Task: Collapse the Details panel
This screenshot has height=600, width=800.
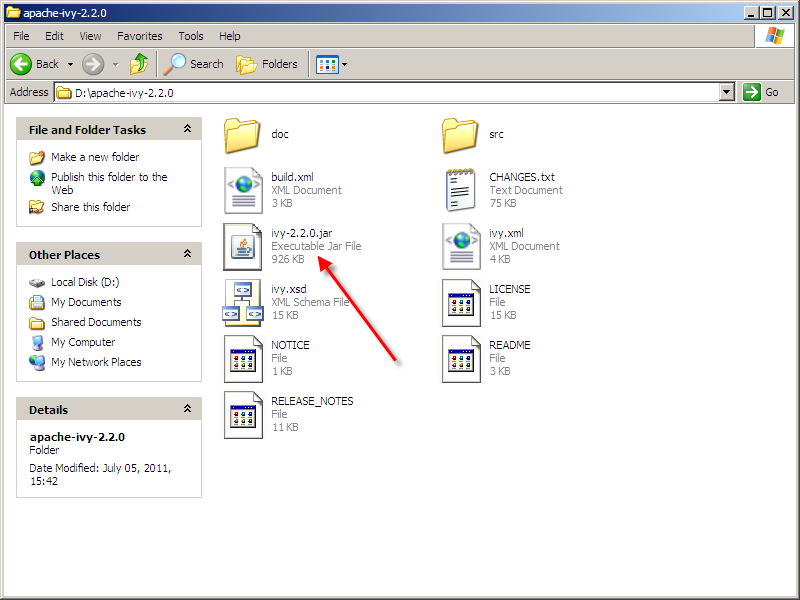Action: pos(187,409)
